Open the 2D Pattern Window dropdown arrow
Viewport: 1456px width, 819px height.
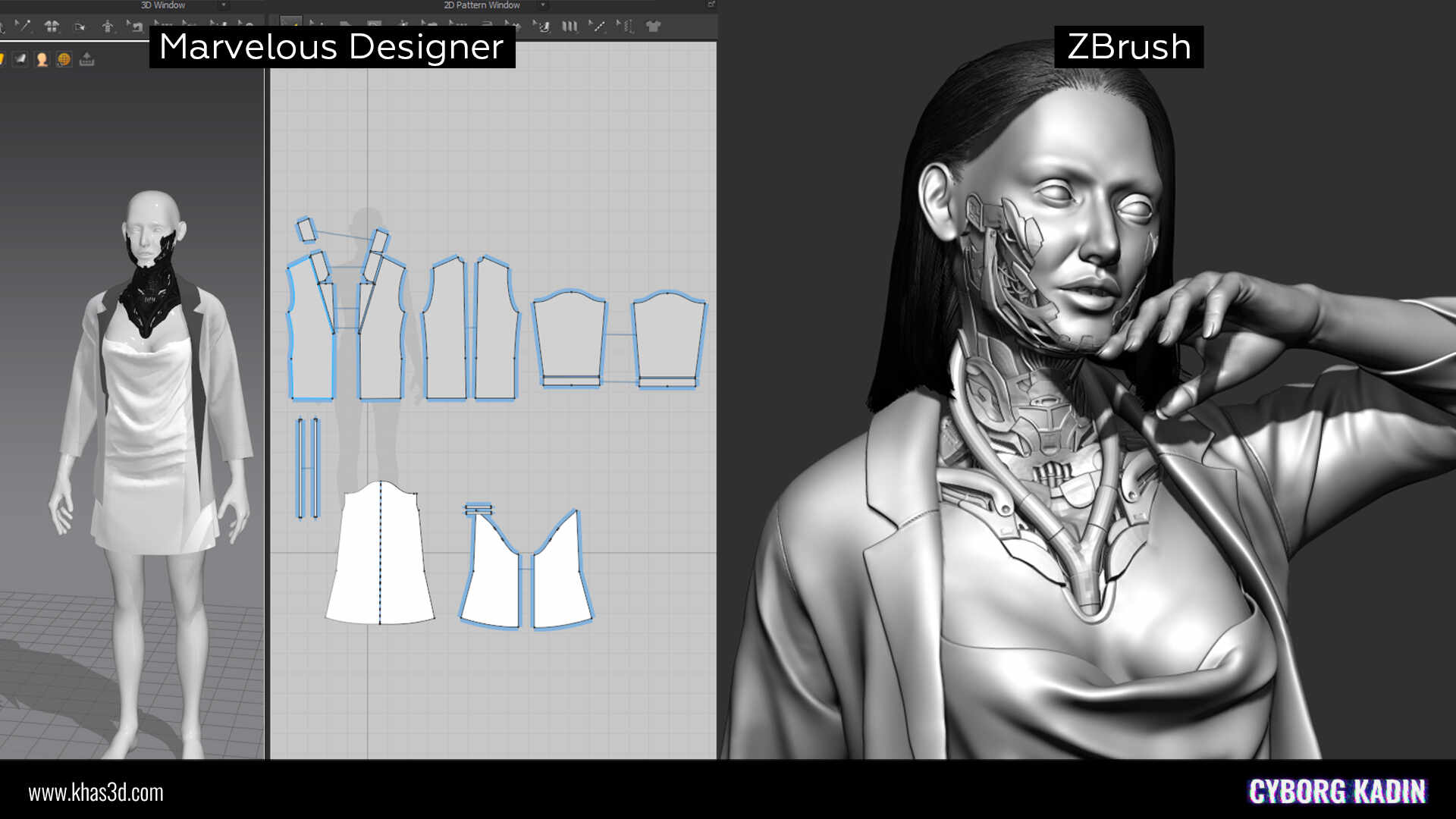pos(543,5)
